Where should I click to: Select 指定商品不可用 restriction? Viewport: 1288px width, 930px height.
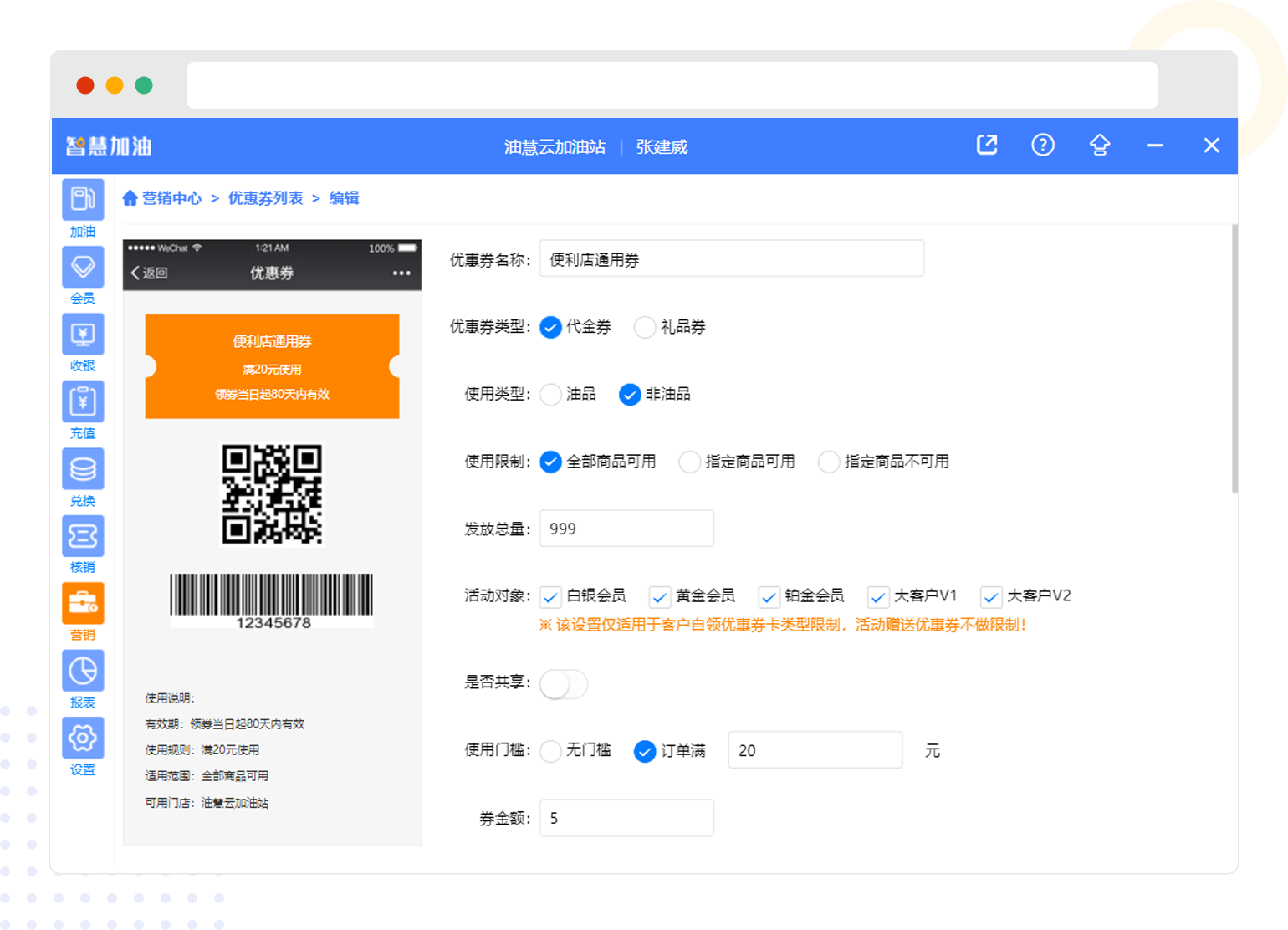[x=829, y=462]
